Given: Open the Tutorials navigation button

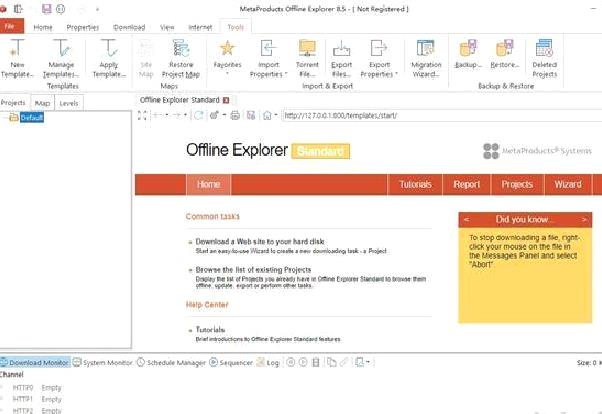Looking at the screenshot, I should 415,184.
